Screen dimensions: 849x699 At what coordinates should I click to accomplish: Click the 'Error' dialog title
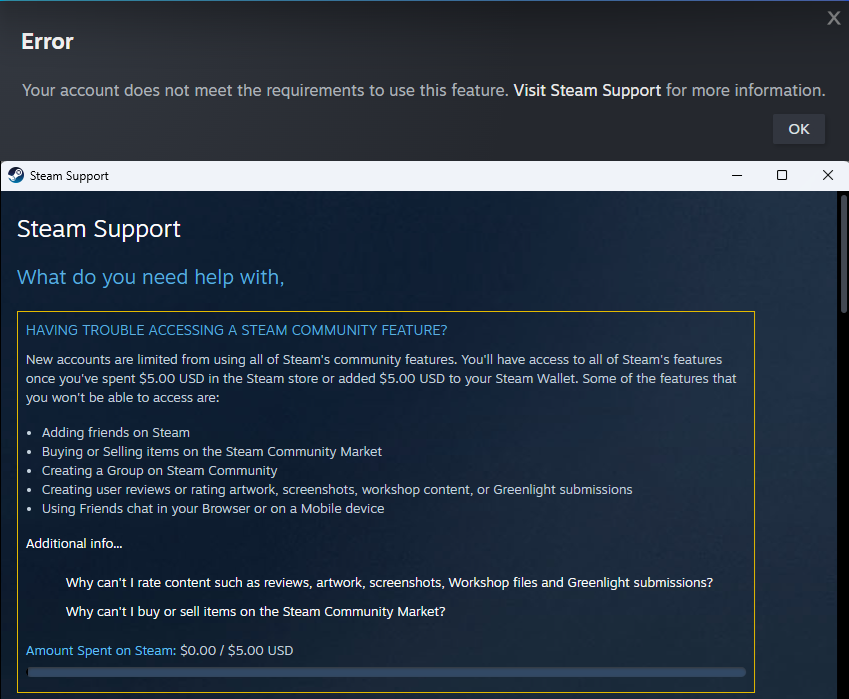pos(47,42)
